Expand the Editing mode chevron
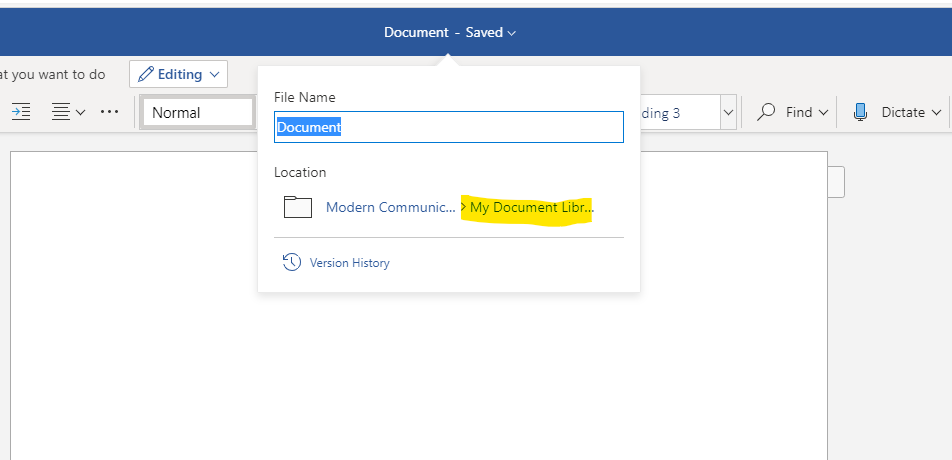The width and height of the screenshot is (952, 460). 214,74
